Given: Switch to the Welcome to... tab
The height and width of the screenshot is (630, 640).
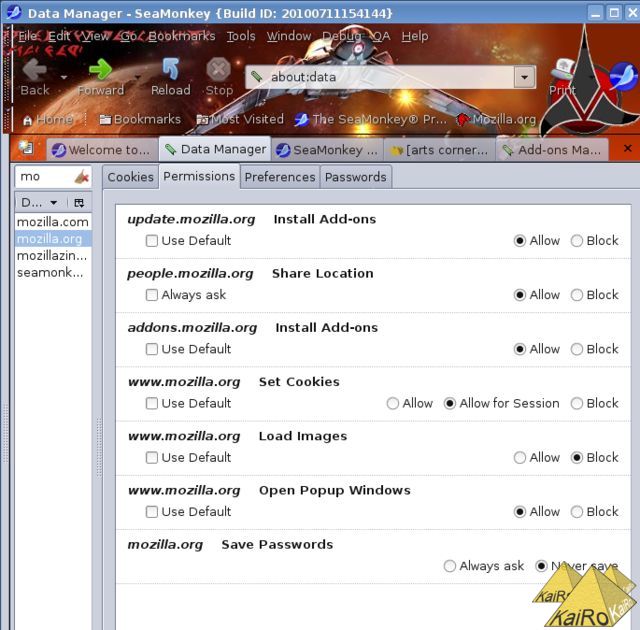Looking at the screenshot, I should pyautogui.click(x=102, y=150).
